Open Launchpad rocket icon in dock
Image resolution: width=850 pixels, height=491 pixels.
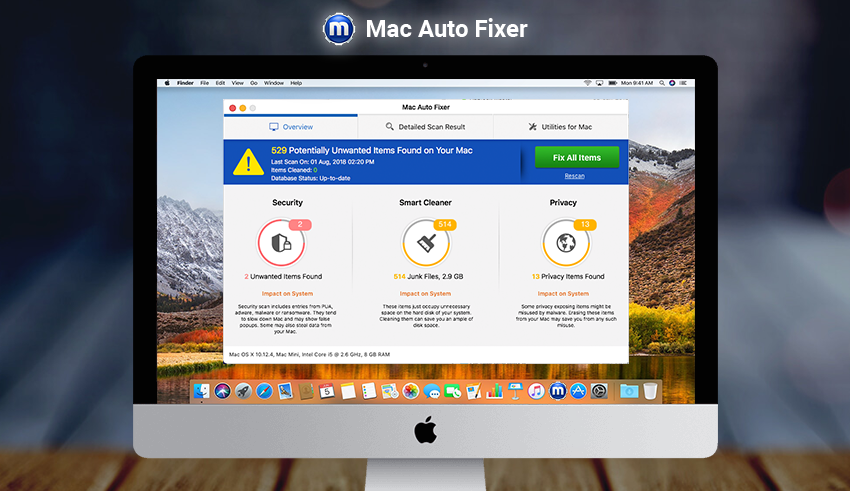point(243,391)
